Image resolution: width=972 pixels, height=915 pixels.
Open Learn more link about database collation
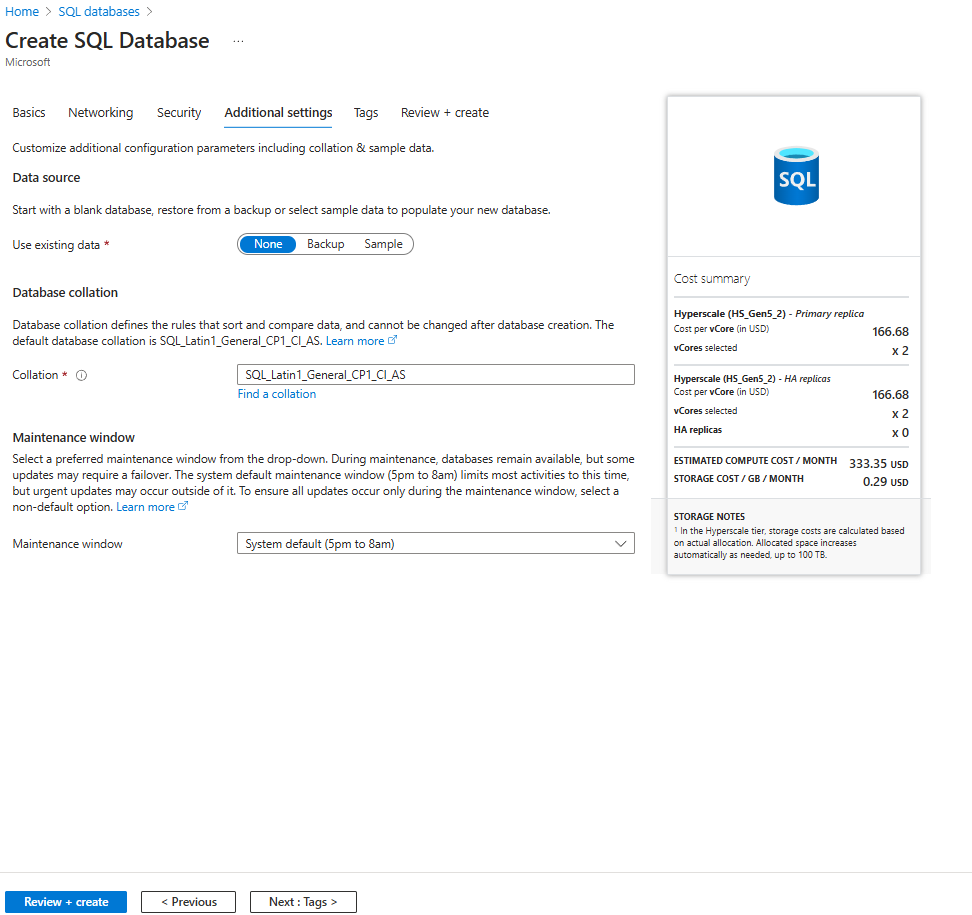[x=355, y=341]
